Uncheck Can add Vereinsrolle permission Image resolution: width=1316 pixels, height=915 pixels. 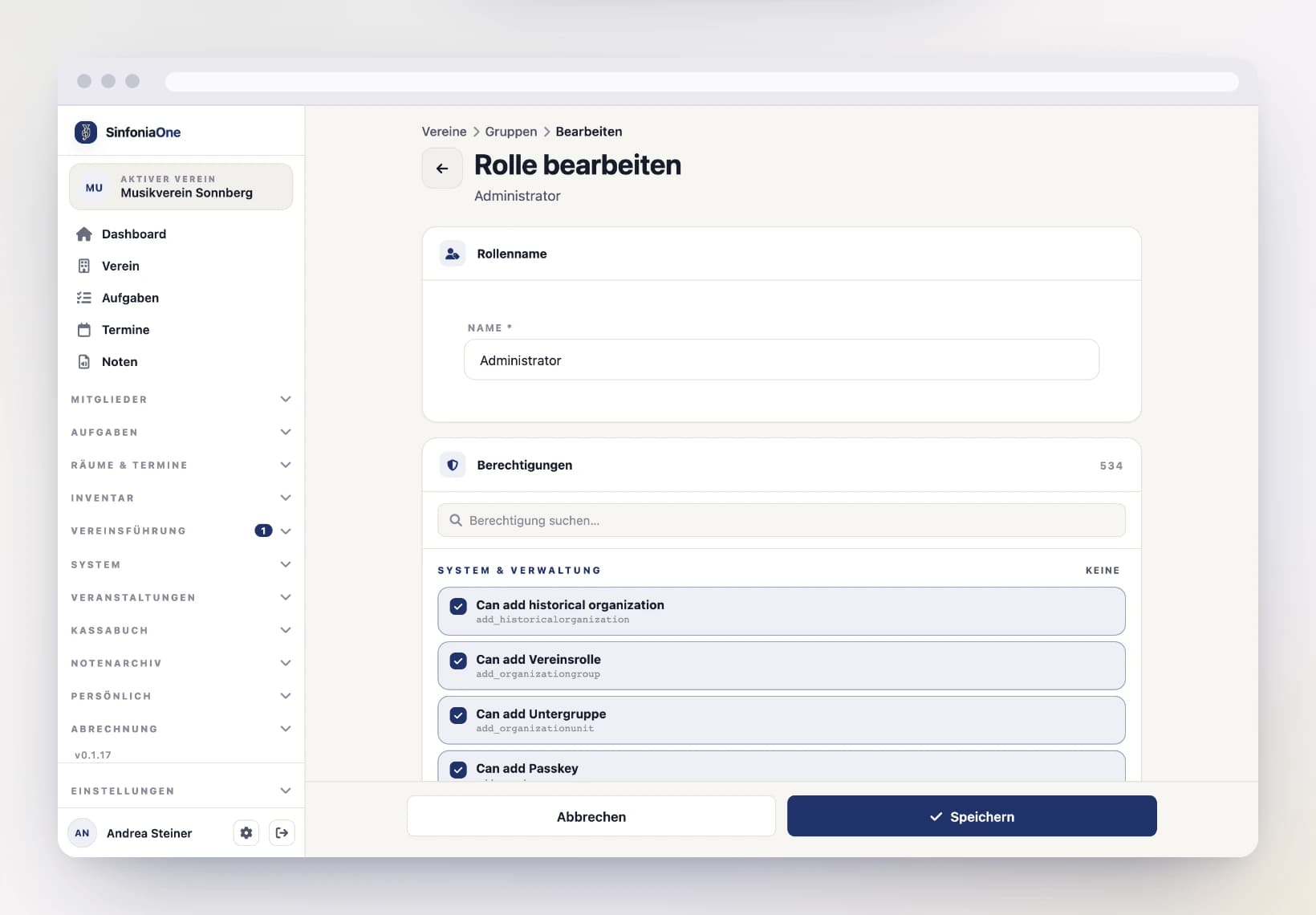point(458,661)
